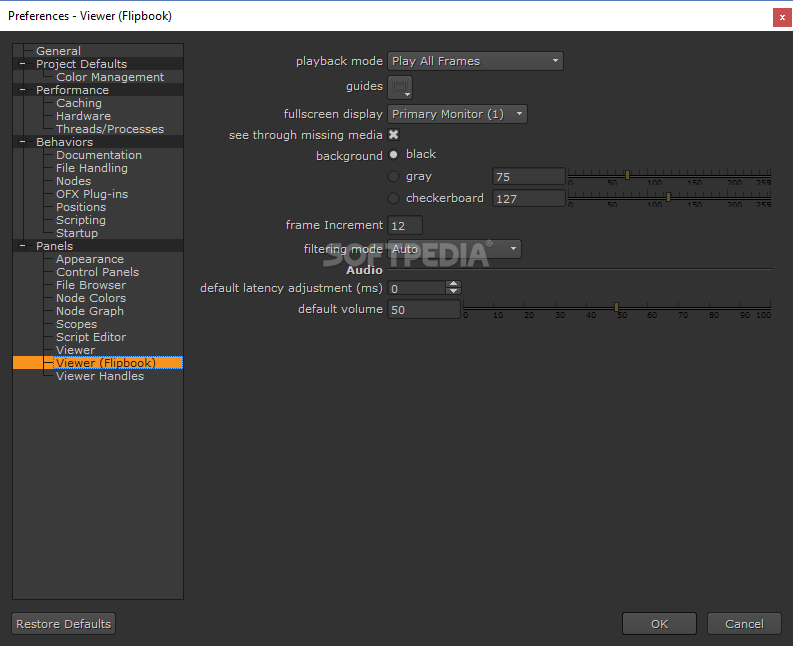
Task: Open Documentation preferences page
Action: click(99, 155)
